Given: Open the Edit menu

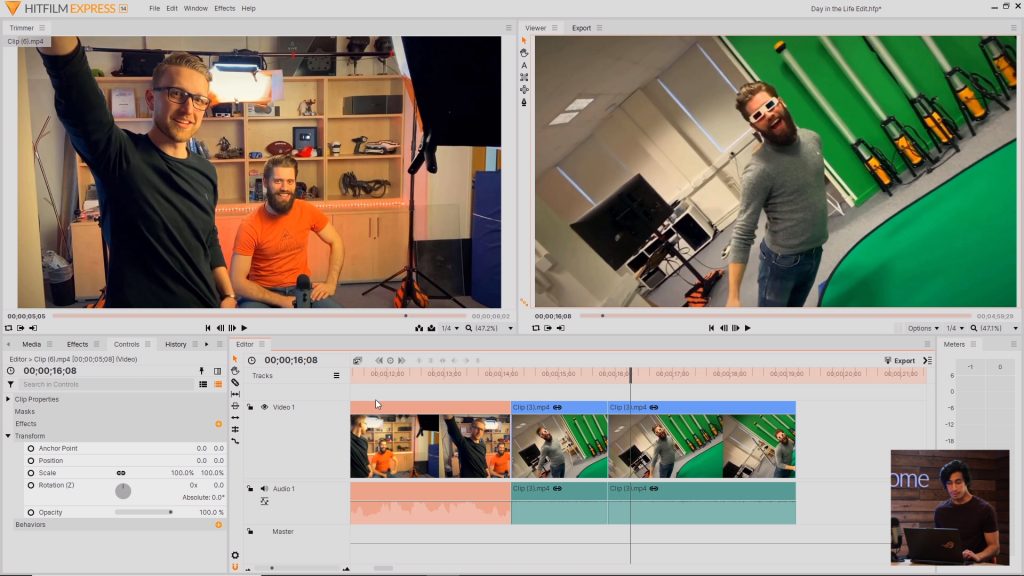Looking at the screenshot, I should (x=172, y=8).
